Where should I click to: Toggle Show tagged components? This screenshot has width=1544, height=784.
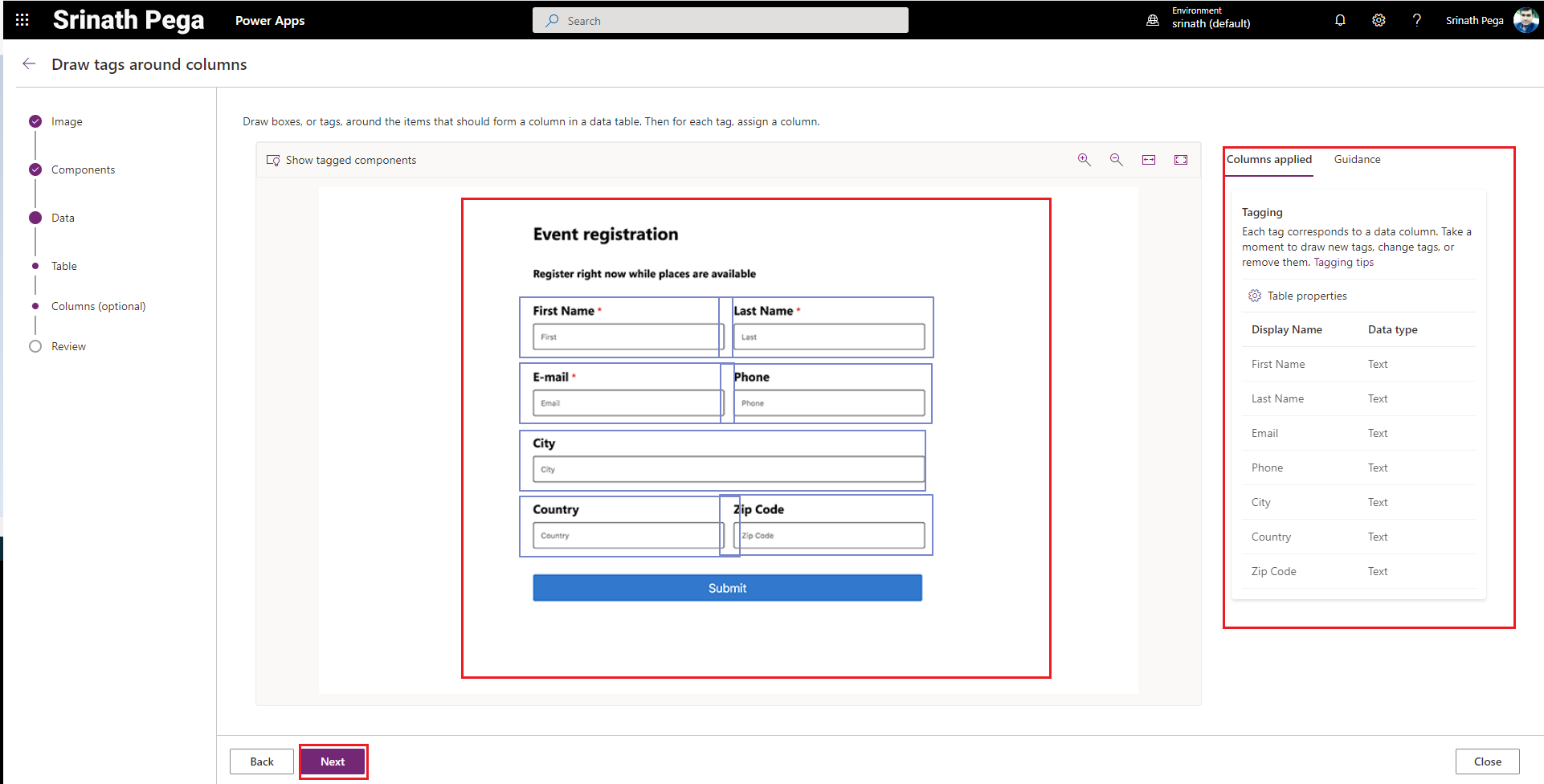[341, 160]
